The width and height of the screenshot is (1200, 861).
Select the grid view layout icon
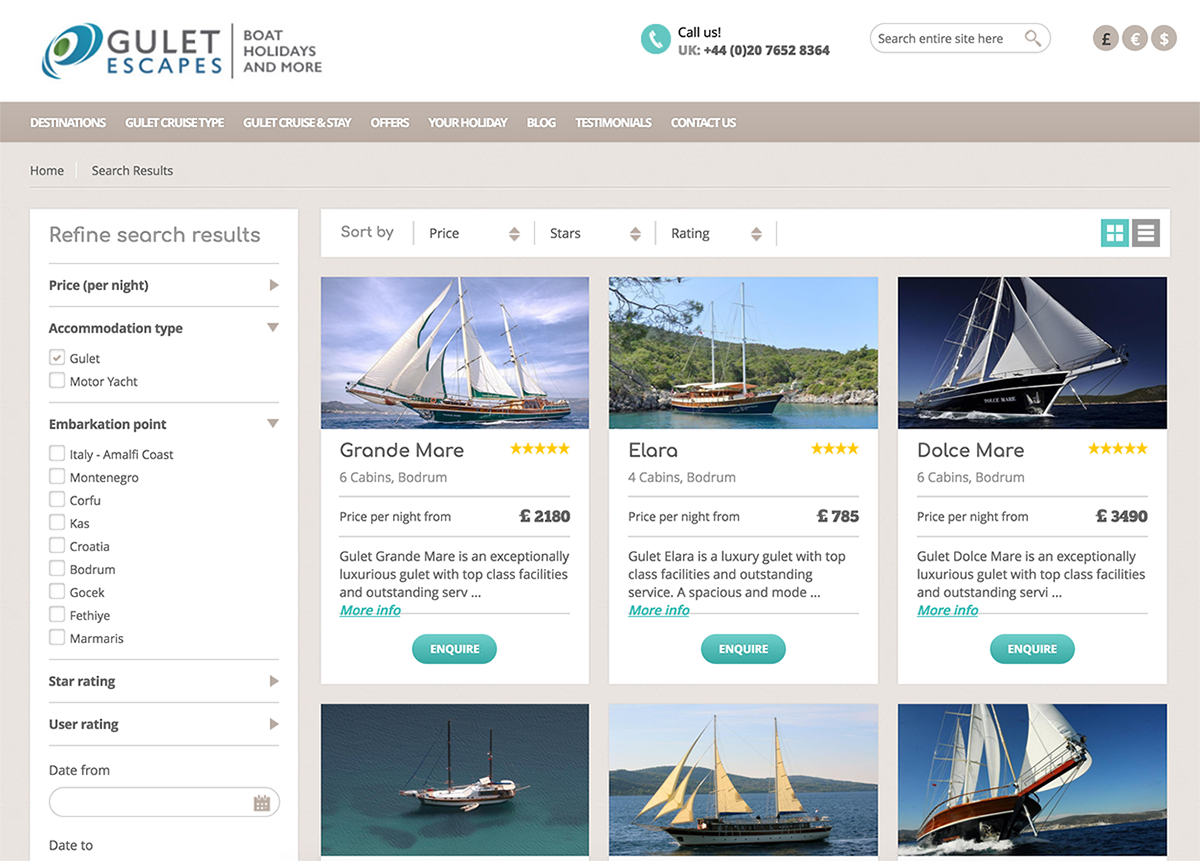point(1115,234)
